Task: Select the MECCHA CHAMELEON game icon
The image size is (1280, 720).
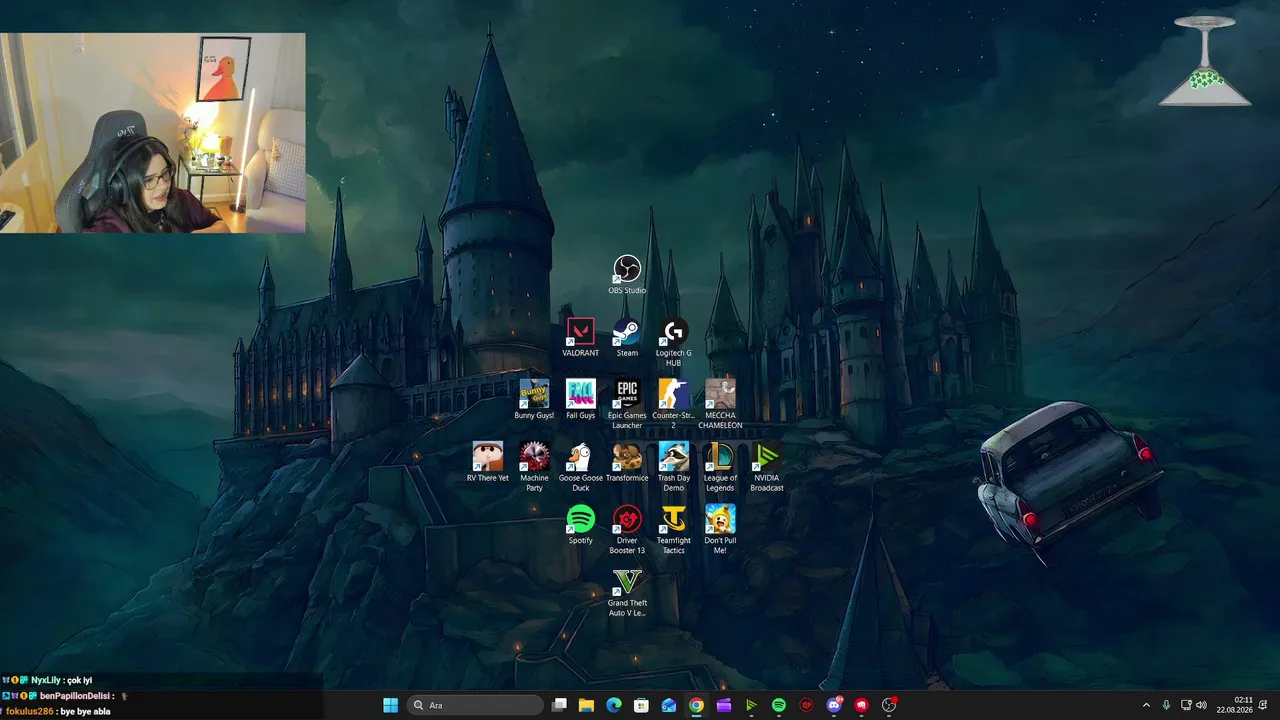Action: point(720,404)
